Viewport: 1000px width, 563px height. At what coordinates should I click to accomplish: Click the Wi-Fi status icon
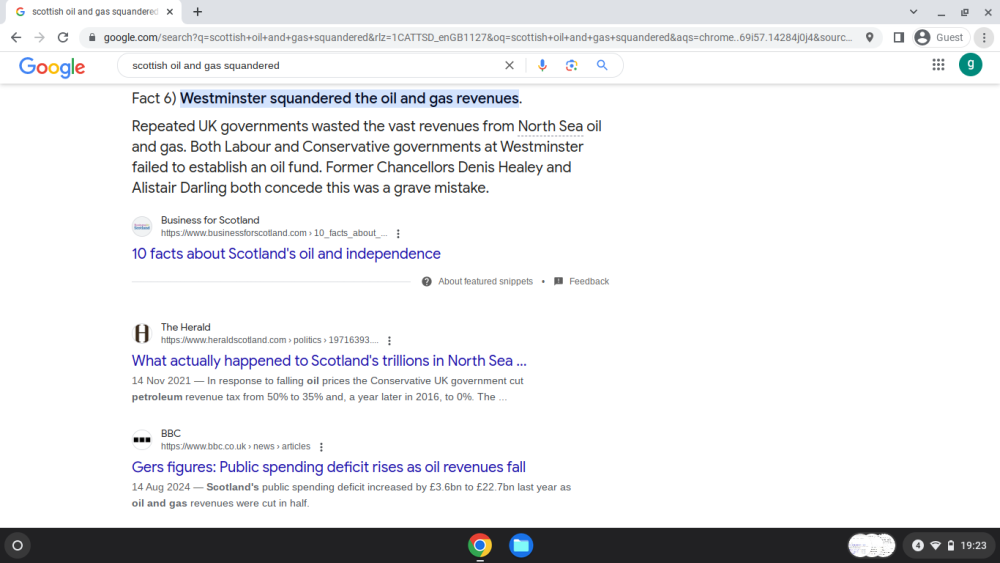point(936,545)
